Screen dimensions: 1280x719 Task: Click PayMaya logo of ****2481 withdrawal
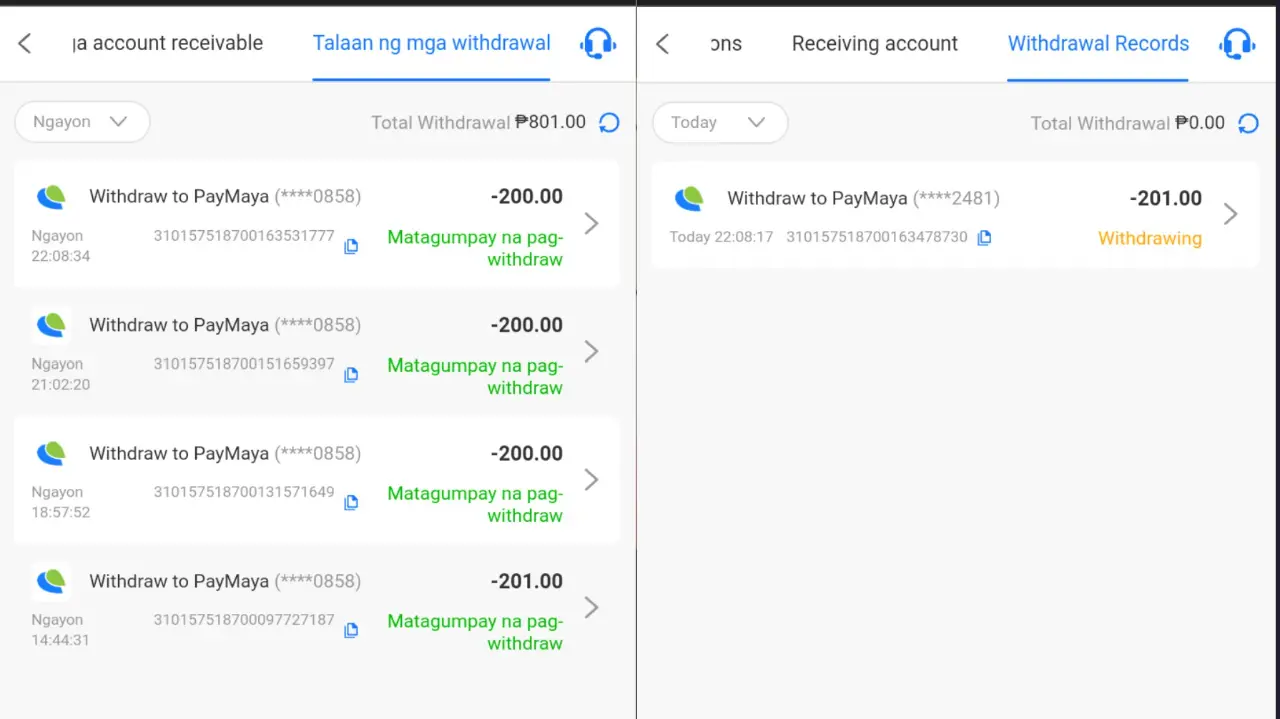point(689,198)
